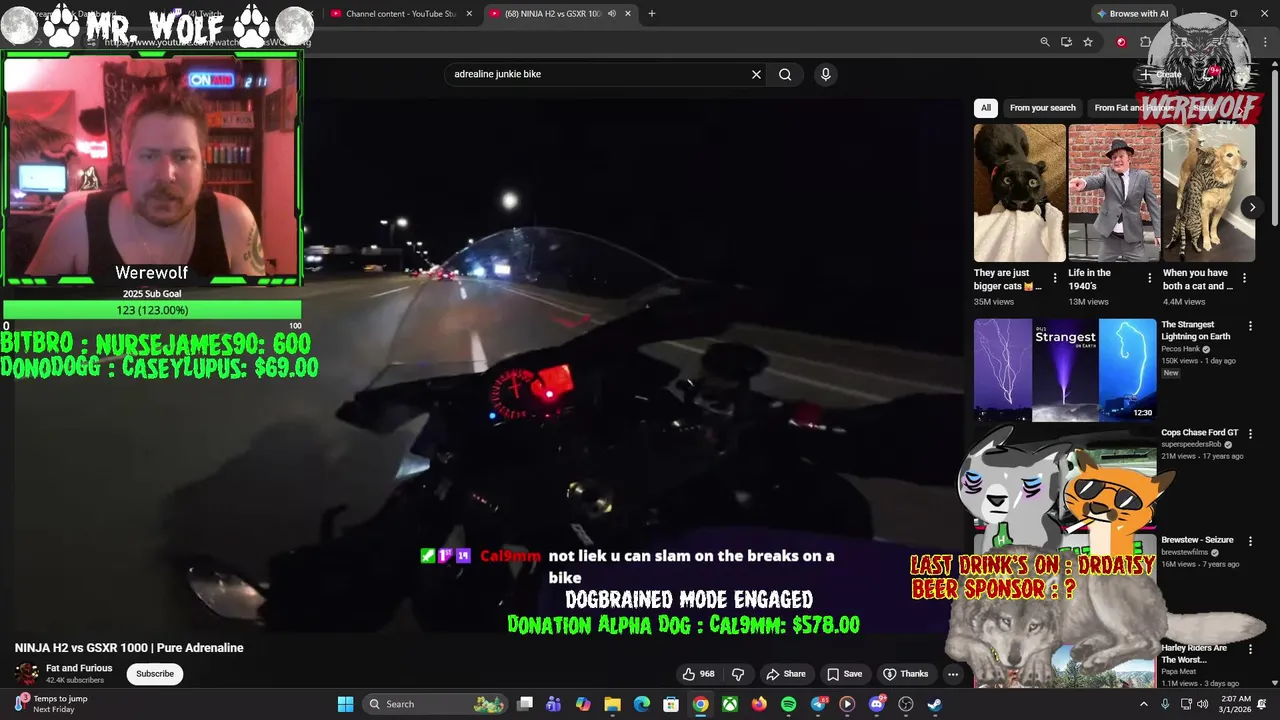This screenshot has height=720, width=1280.
Task: Click the Share button
Action: (x=785, y=674)
